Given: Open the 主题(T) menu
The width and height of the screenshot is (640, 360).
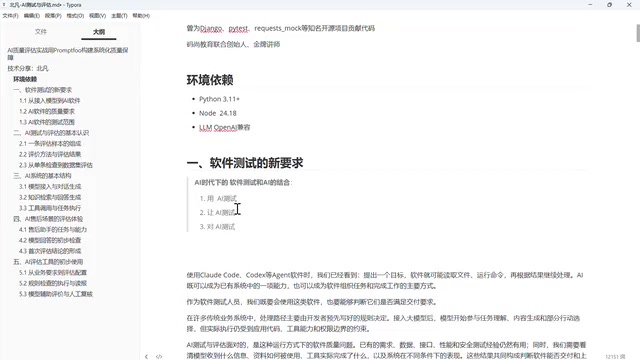Looking at the screenshot, I should pyautogui.click(x=120, y=16).
